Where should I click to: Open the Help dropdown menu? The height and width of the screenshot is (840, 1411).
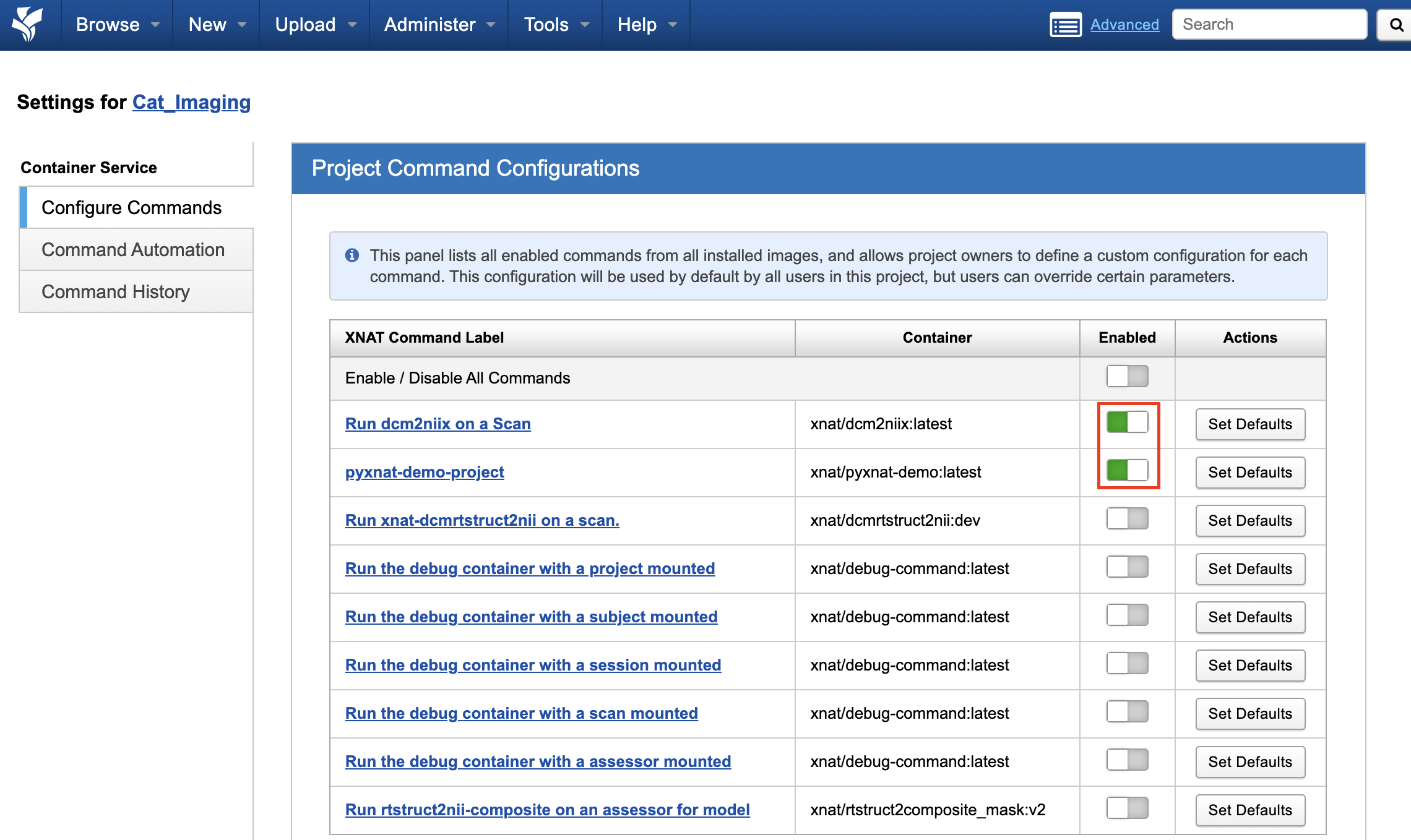[646, 25]
